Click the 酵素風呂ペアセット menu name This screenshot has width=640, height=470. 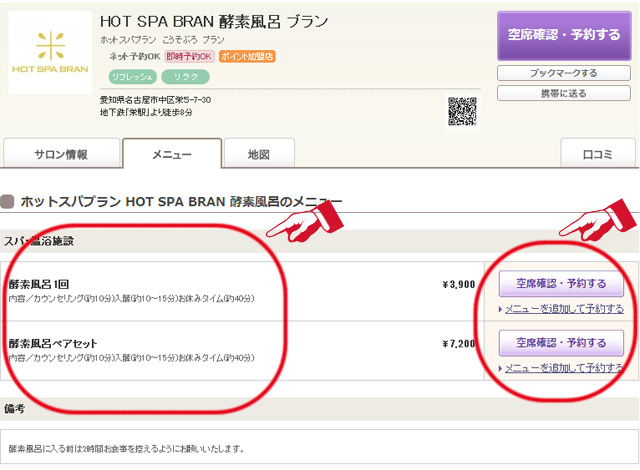point(53,344)
